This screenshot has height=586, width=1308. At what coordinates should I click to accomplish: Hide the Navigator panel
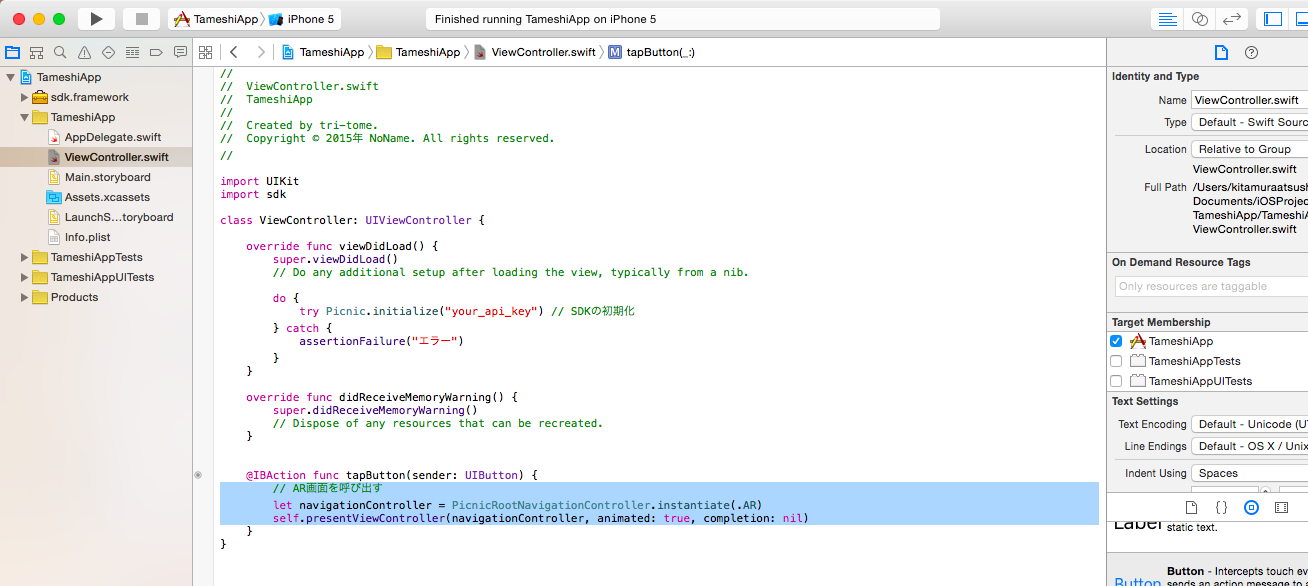pos(1273,19)
